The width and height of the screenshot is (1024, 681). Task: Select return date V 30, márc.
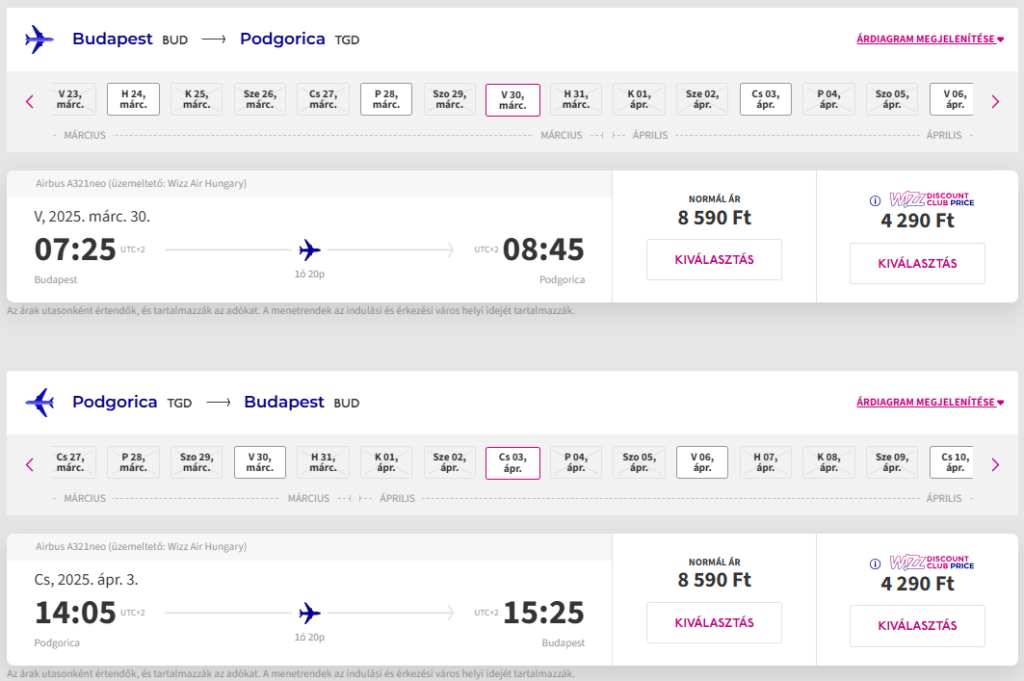coord(260,462)
